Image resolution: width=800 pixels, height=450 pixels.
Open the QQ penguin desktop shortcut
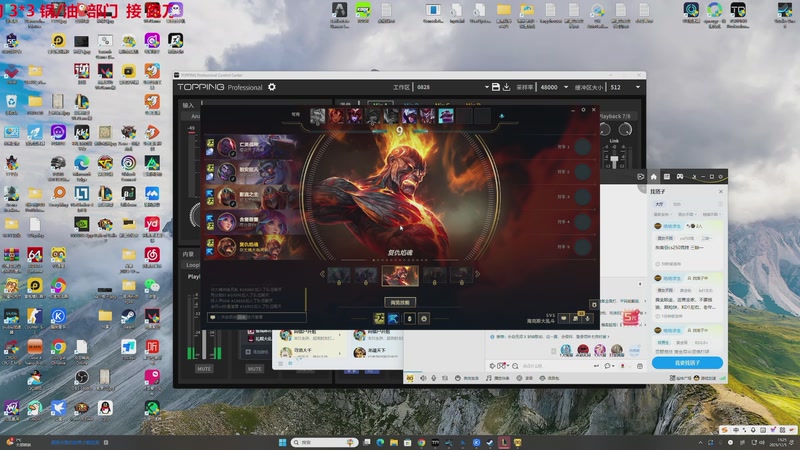point(105,410)
